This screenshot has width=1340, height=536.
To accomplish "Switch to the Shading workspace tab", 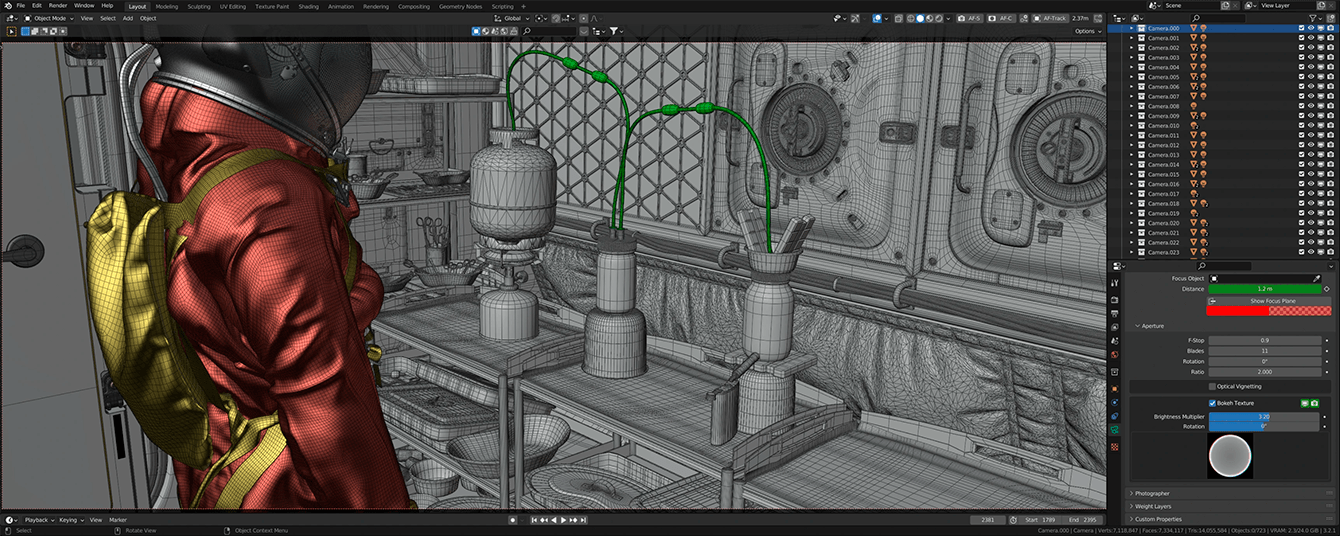I will tap(308, 6).
